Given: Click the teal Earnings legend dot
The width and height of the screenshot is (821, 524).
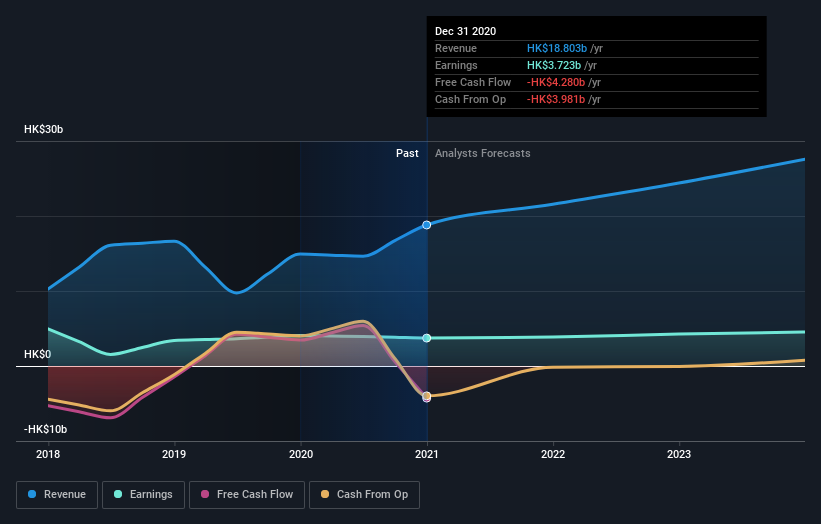Looking at the screenshot, I should coord(118,494).
